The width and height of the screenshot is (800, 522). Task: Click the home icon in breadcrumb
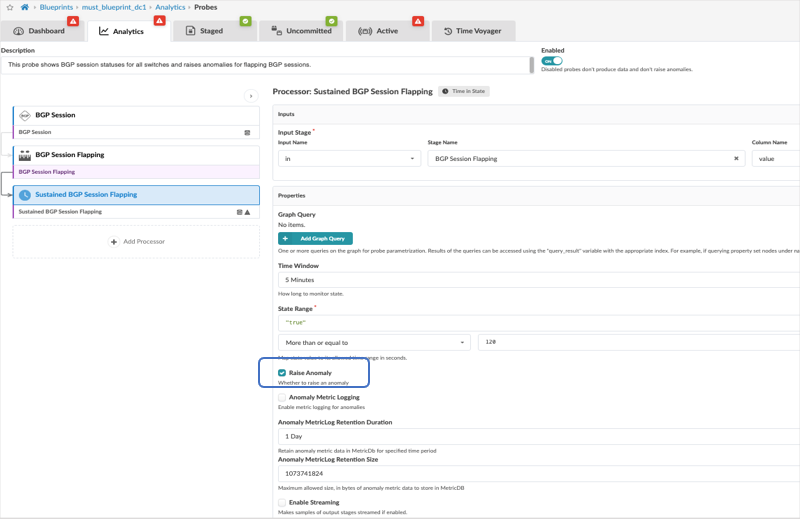[x=25, y=7]
